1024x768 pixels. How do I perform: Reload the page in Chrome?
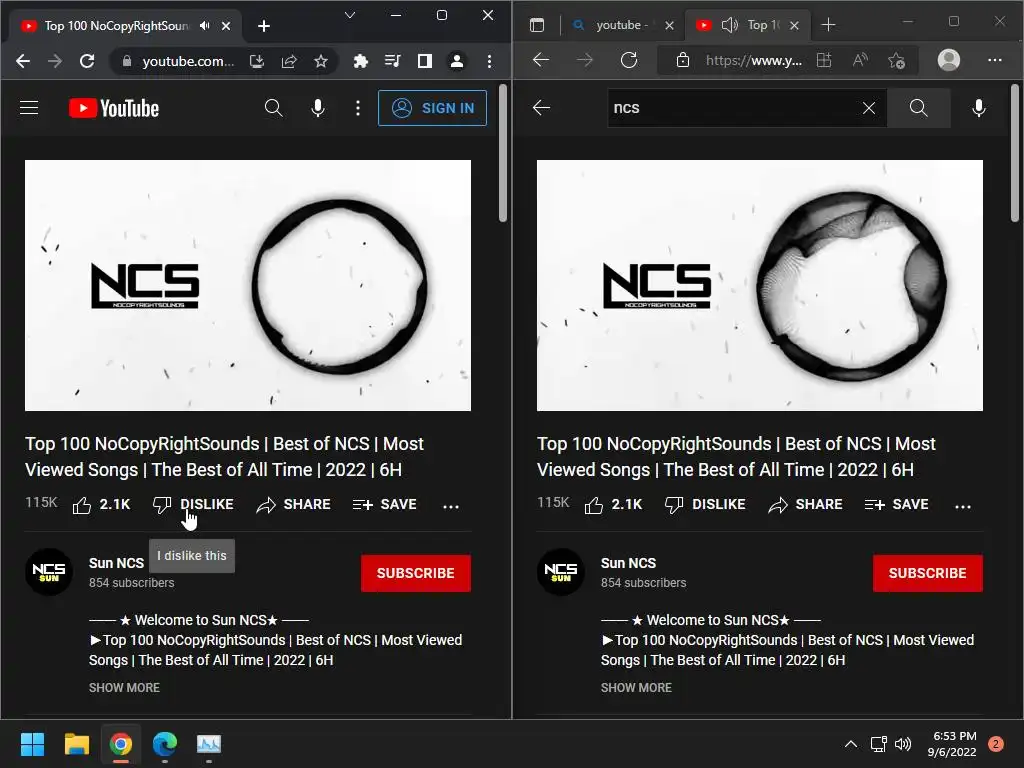[87, 61]
